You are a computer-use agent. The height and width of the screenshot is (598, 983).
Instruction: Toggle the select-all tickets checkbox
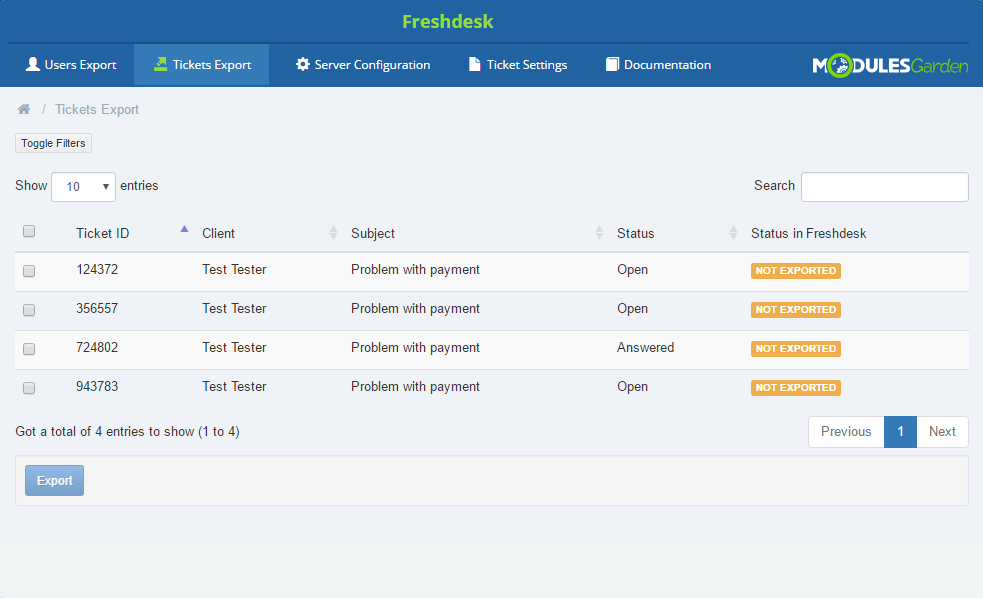(29, 231)
